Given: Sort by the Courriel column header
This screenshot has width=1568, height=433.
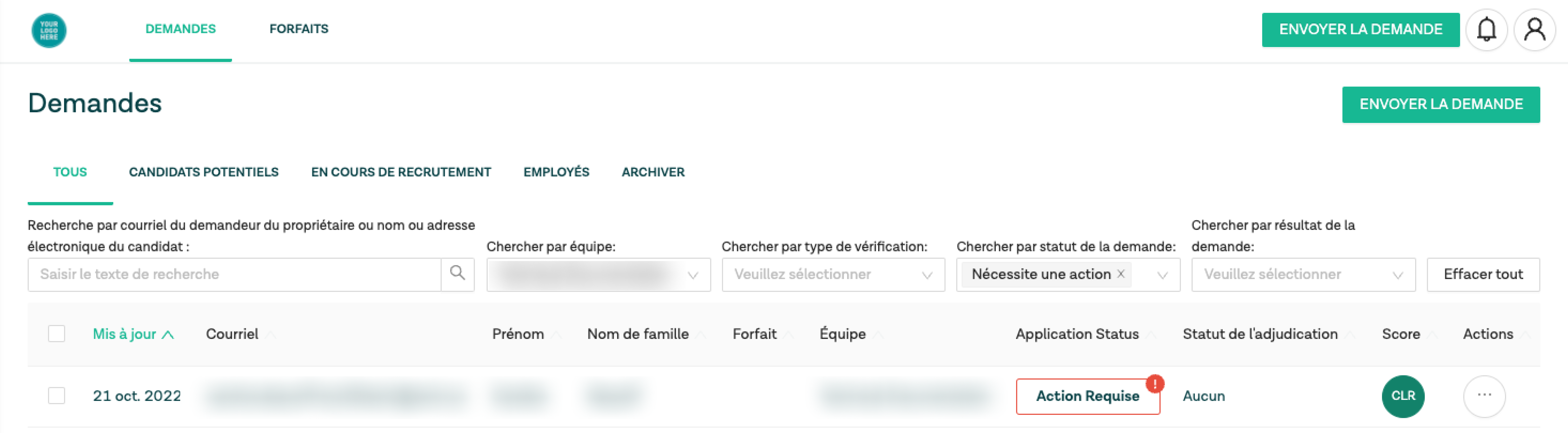Looking at the screenshot, I should point(232,334).
